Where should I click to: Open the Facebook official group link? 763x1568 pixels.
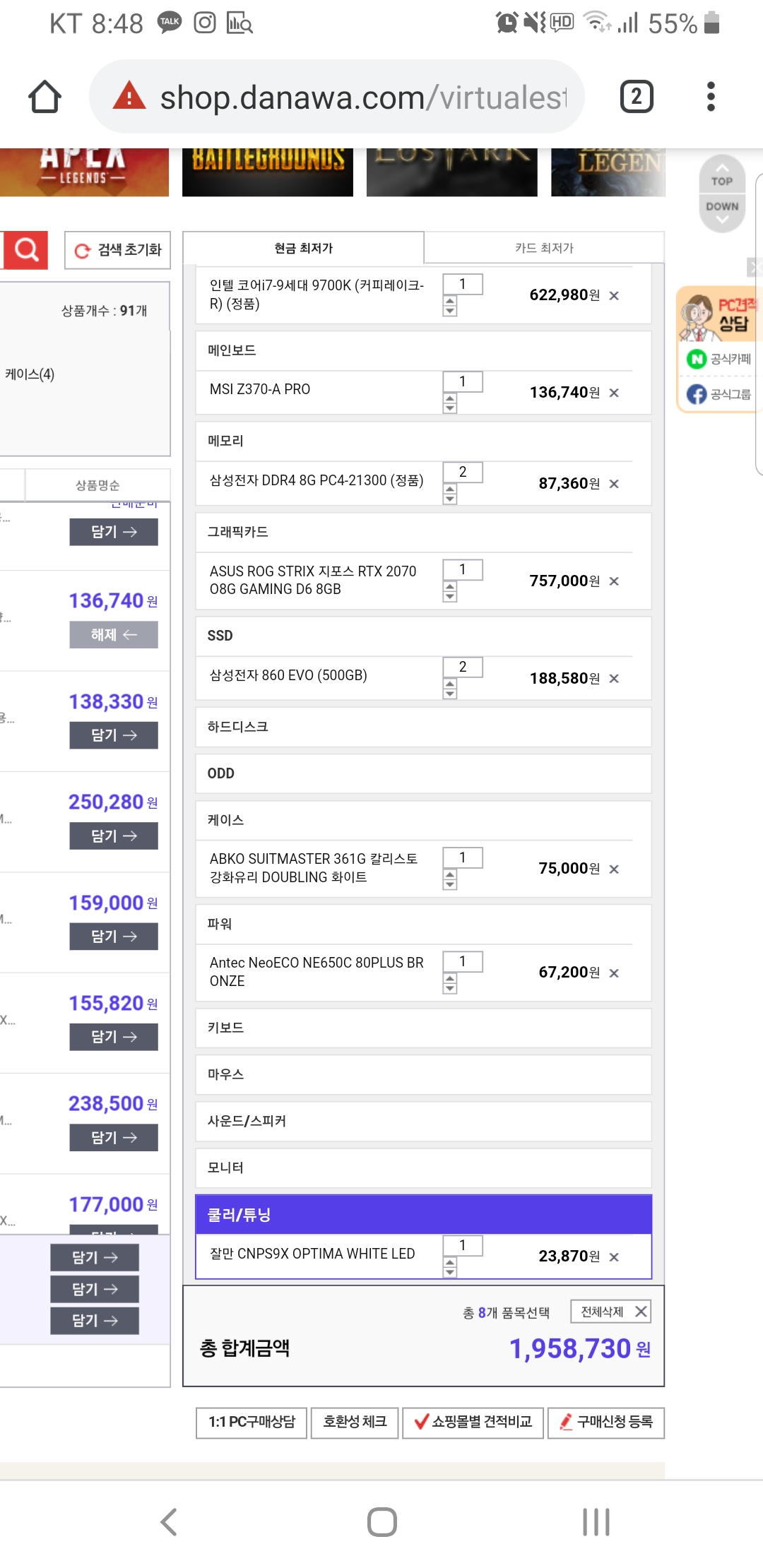(x=719, y=394)
